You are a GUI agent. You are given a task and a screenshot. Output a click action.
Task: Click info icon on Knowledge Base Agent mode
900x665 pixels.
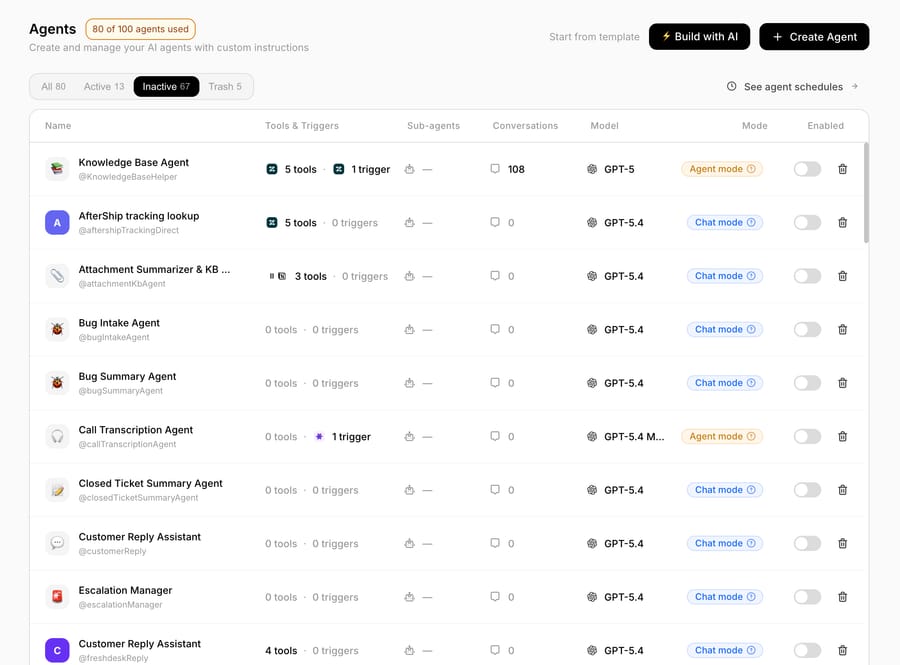[751, 169]
